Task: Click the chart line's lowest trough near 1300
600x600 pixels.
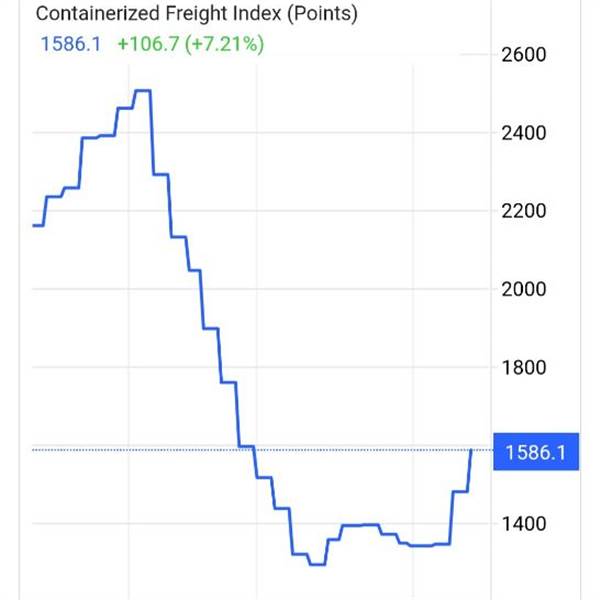Action: pos(317,564)
